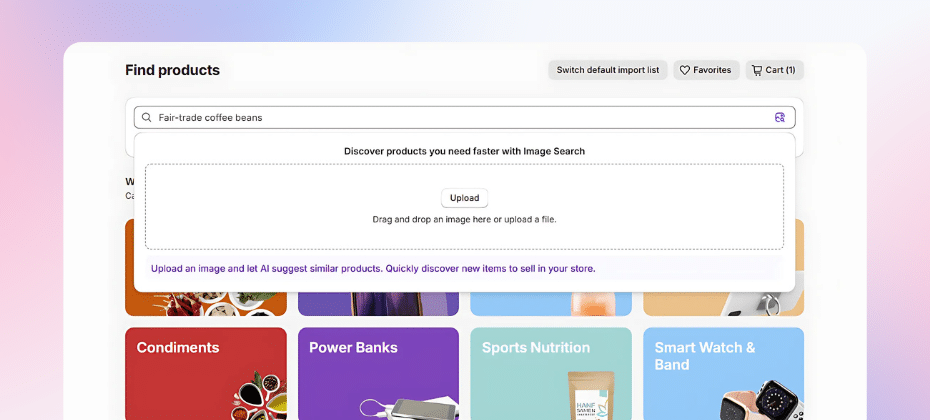Click the Drag and drop an image text
Screen dimensions: 930x420
[x=464, y=219]
